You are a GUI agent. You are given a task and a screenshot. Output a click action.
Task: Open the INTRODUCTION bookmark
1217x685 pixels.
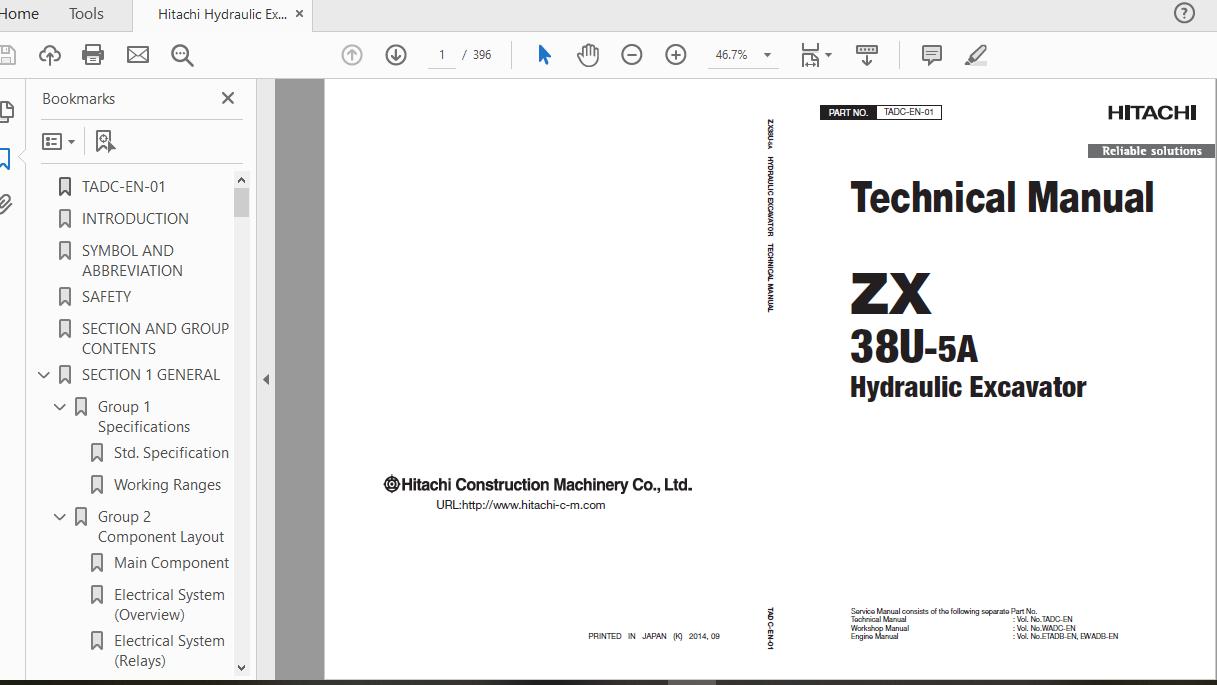click(x=135, y=219)
